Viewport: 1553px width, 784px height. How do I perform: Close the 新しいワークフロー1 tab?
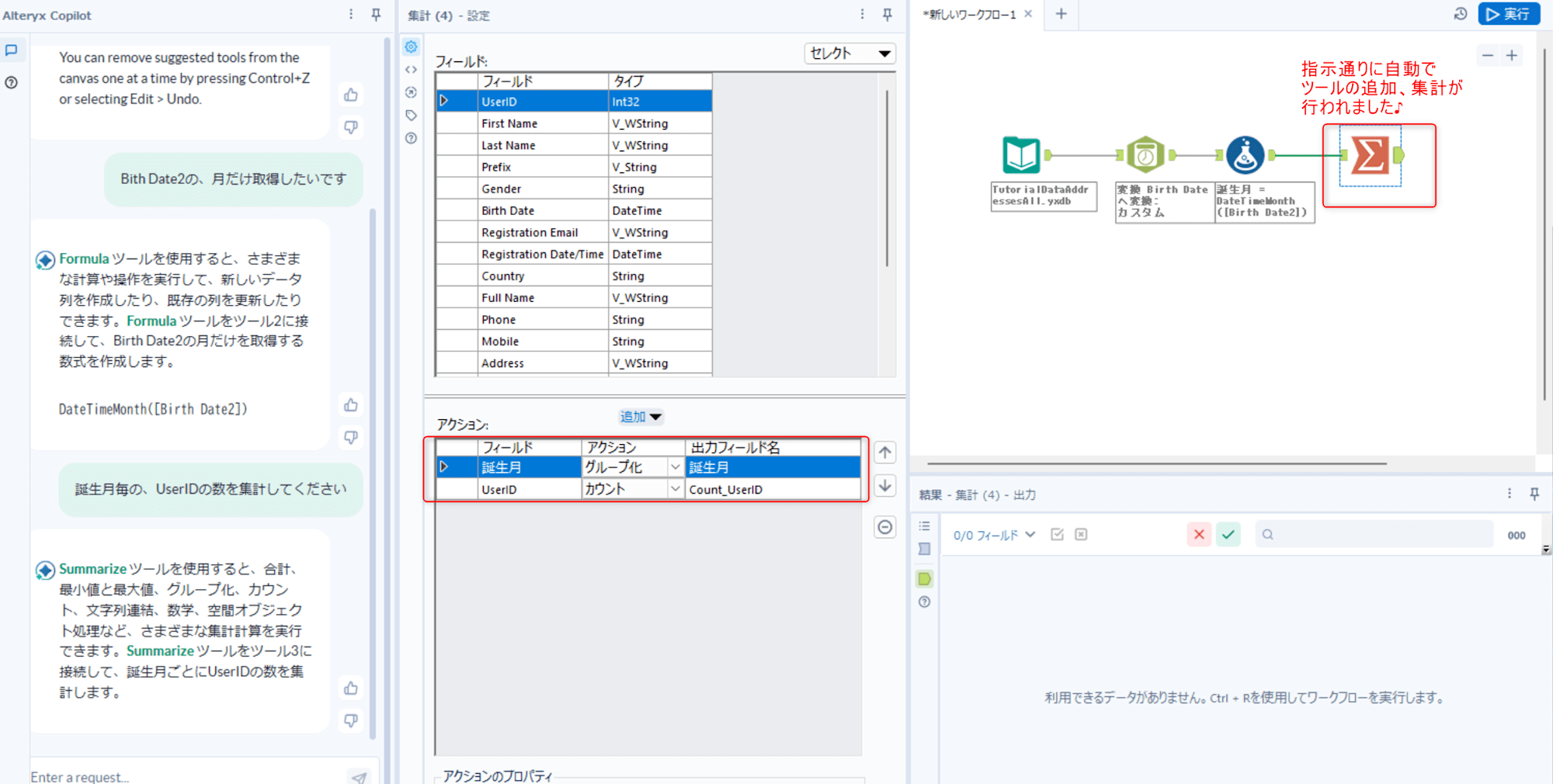click(1028, 14)
